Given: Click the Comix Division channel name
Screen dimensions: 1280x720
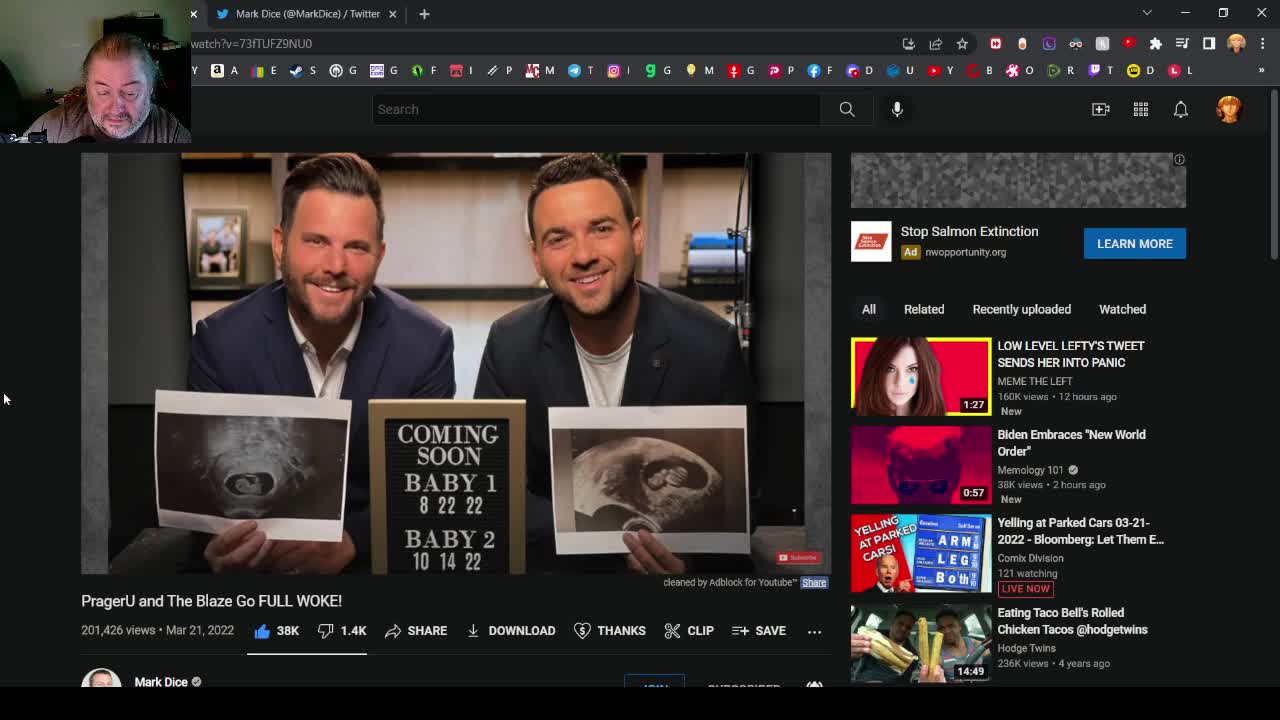Looking at the screenshot, I should 1030,558.
